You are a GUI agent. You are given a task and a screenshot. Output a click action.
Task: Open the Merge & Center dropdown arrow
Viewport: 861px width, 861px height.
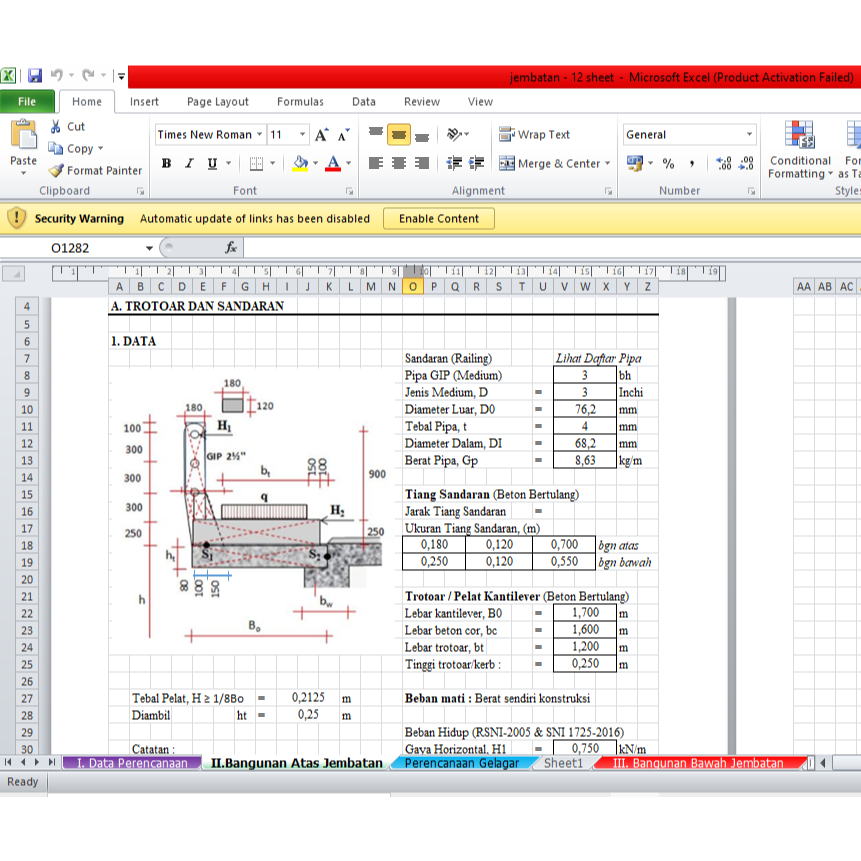[610, 164]
